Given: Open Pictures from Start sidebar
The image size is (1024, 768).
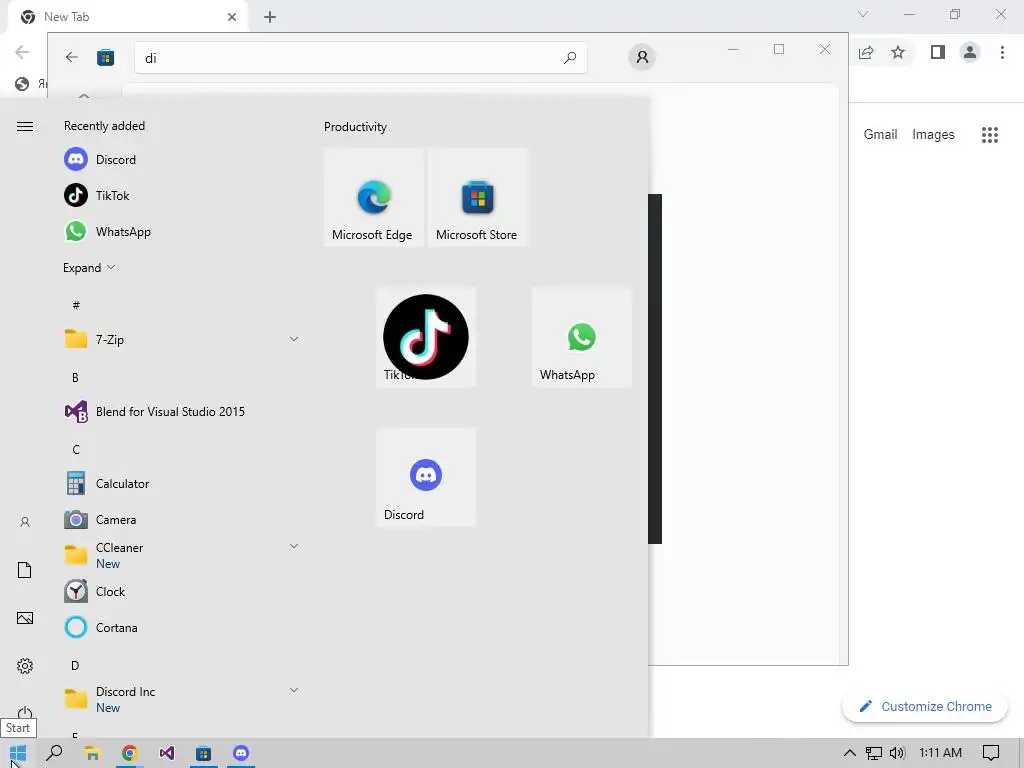Looking at the screenshot, I should click(25, 618).
